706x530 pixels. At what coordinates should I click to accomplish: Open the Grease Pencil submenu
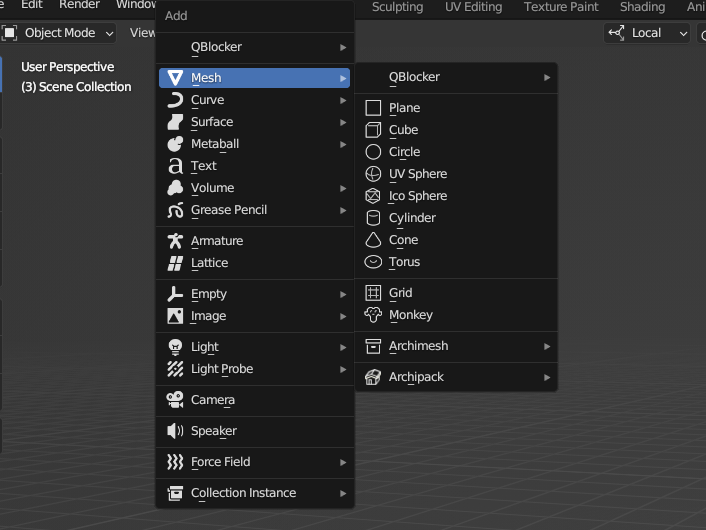[x=254, y=210]
